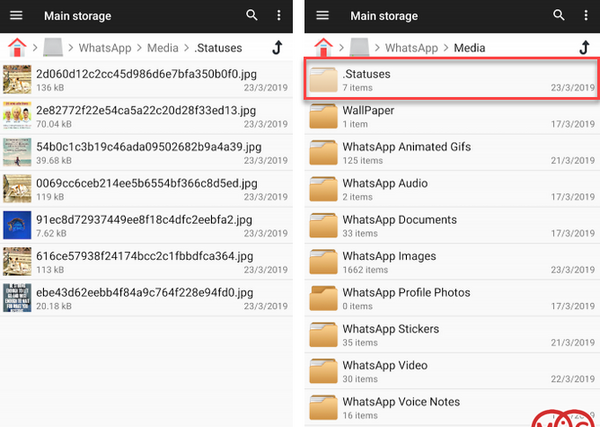Select file name 54b0c1c3b19c46ada09502682b9a4a39.jpg
The width and height of the screenshot is (600, 427).
(x=149, y=147)
